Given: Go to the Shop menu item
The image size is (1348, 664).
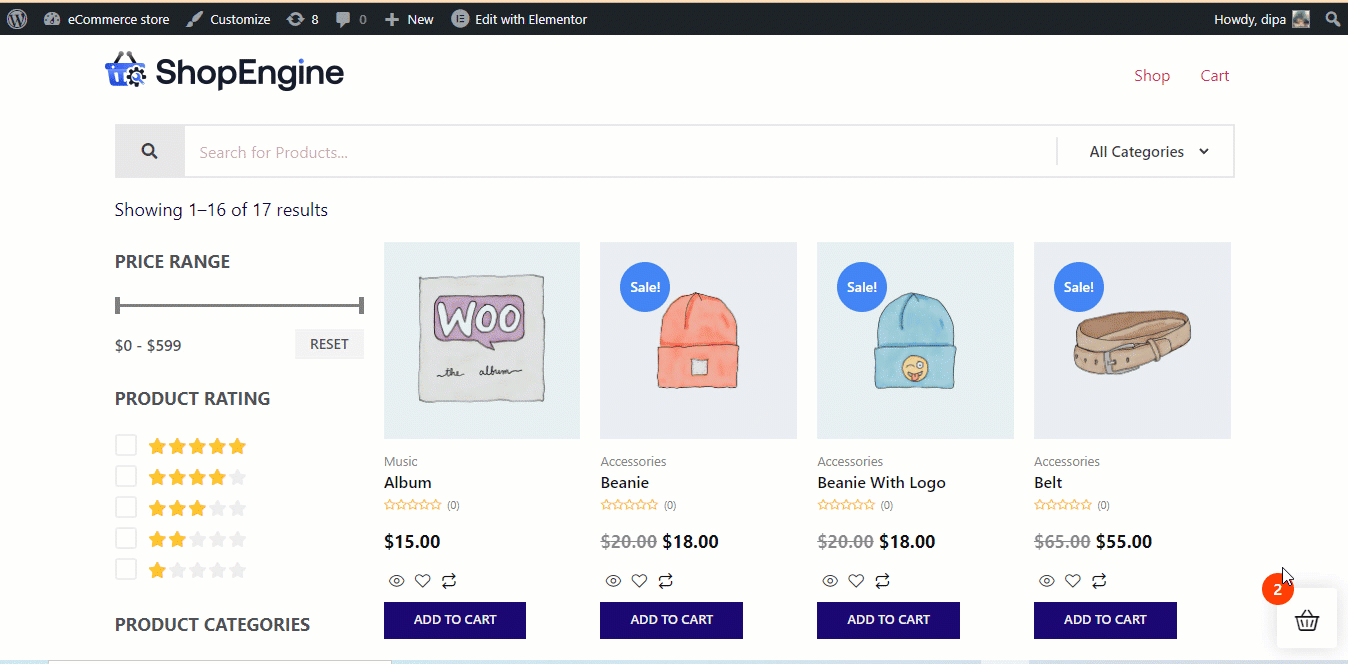Looking at the screenshot, I should coord(1152,76).
